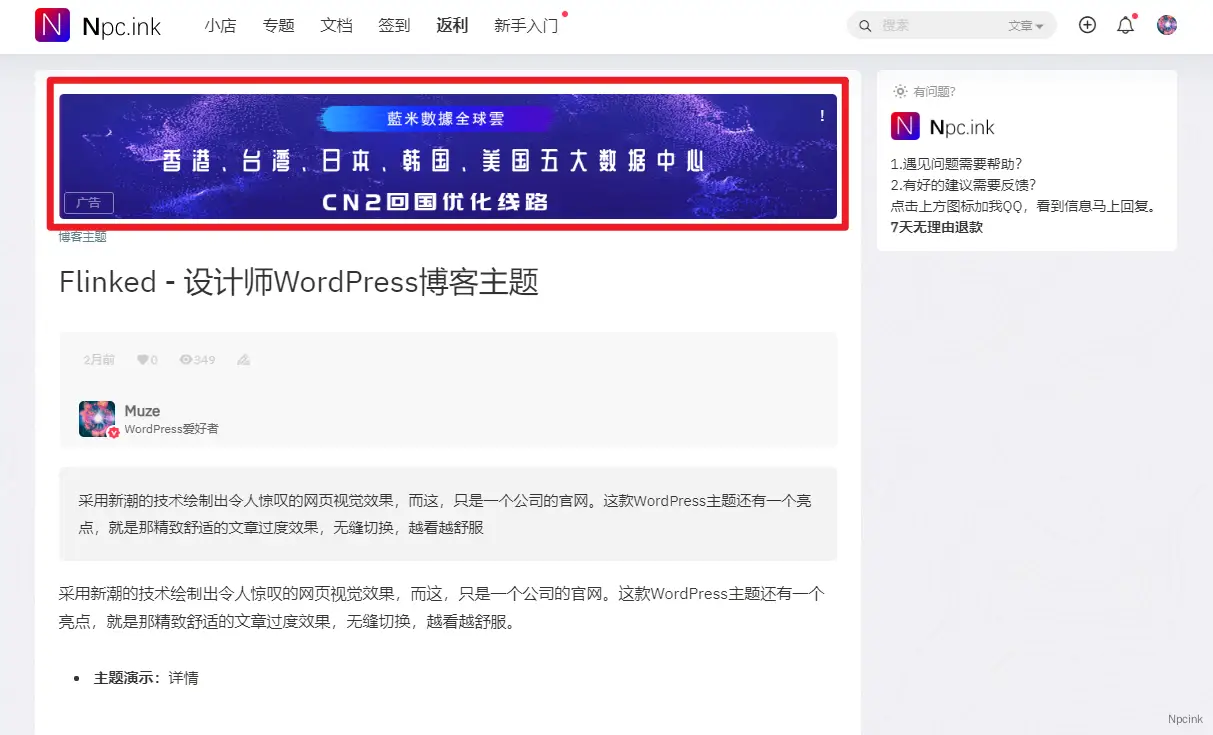This screenshot has width=1213, height=735.
Task: Go to the 专题 menu item
Action: 278,26
